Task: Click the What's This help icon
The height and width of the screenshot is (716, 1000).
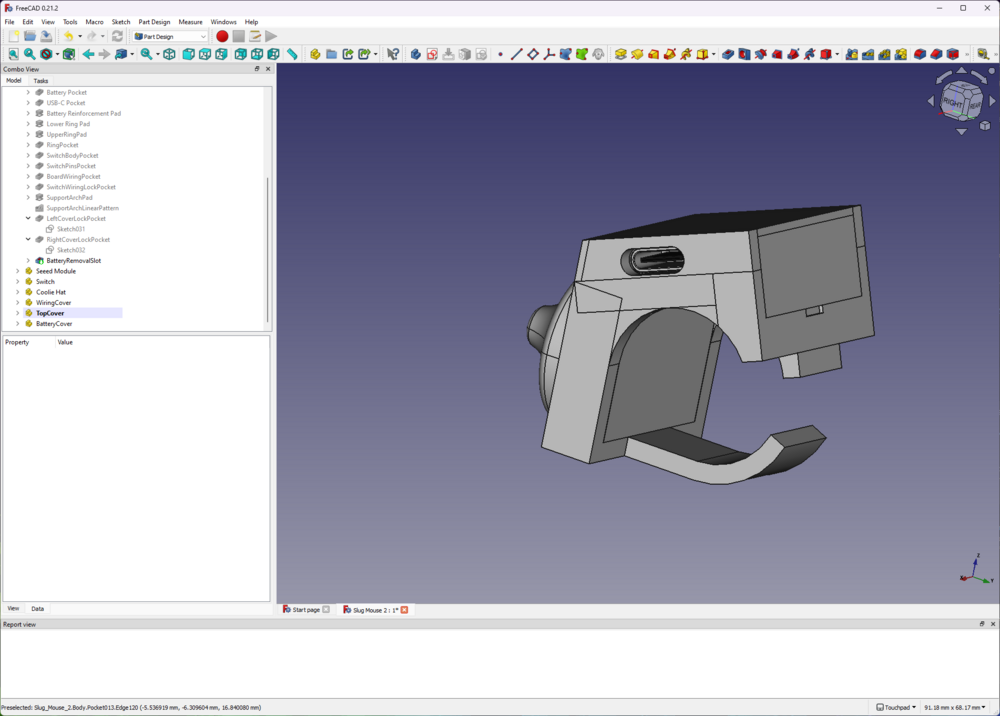Action: 392,54
